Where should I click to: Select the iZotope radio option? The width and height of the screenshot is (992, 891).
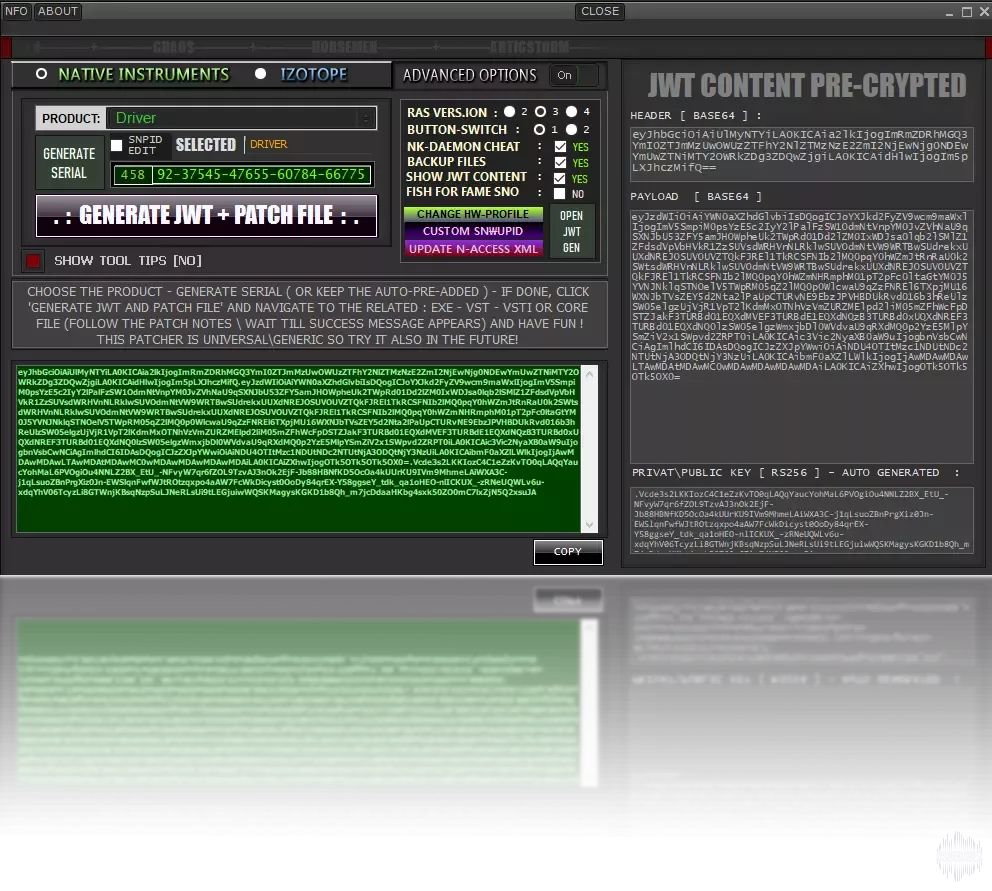pos(260,73)
